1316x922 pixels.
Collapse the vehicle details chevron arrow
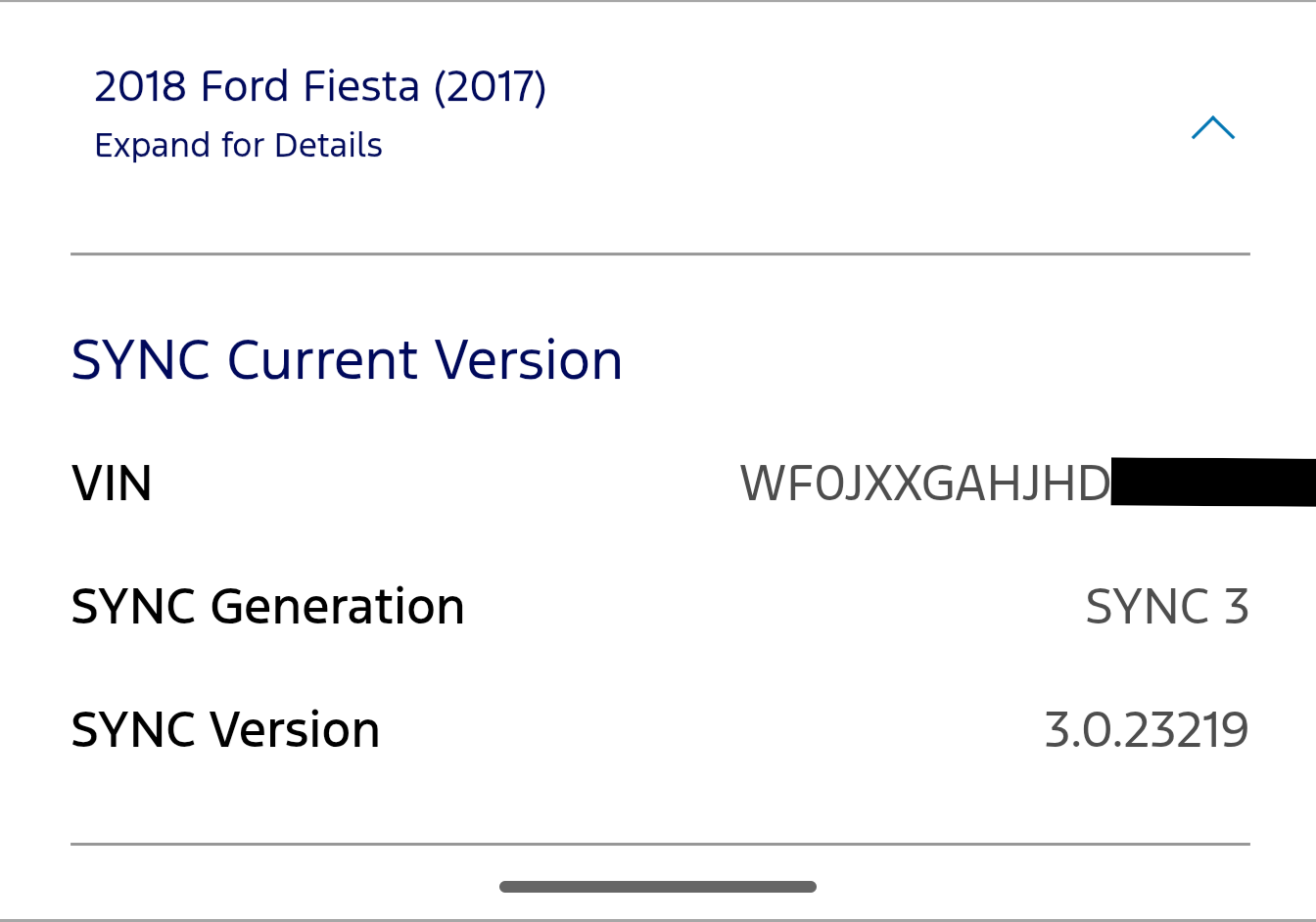[x=1212, y=128]
